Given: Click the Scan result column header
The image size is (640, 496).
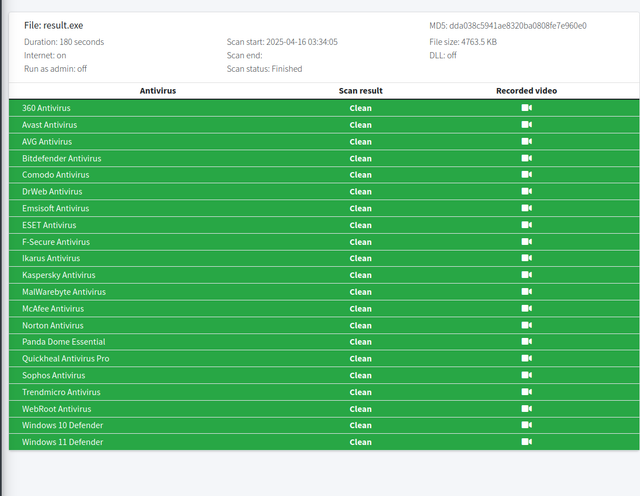Looking at the screenshot, I should (360, 91).
